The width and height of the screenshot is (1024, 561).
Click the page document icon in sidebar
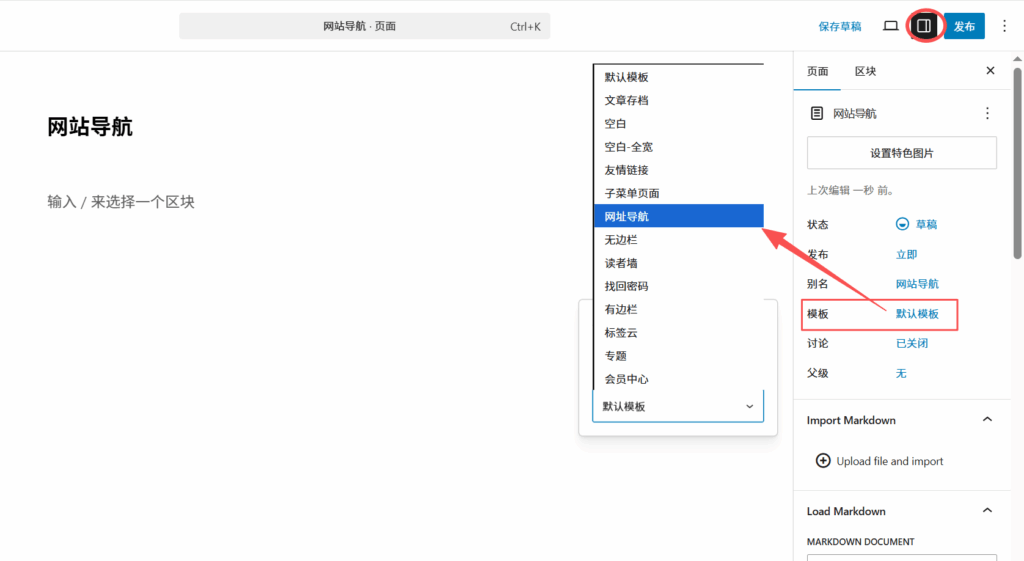(817, 114)
